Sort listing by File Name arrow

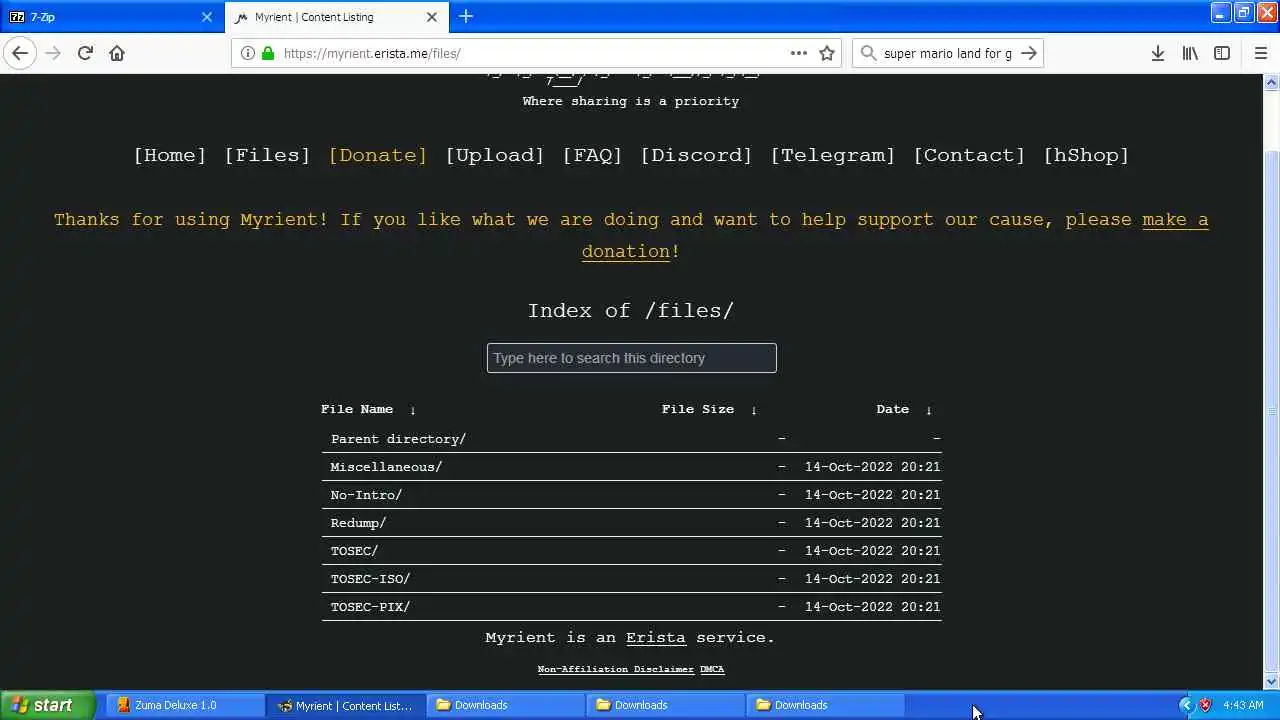click(412, 410)
